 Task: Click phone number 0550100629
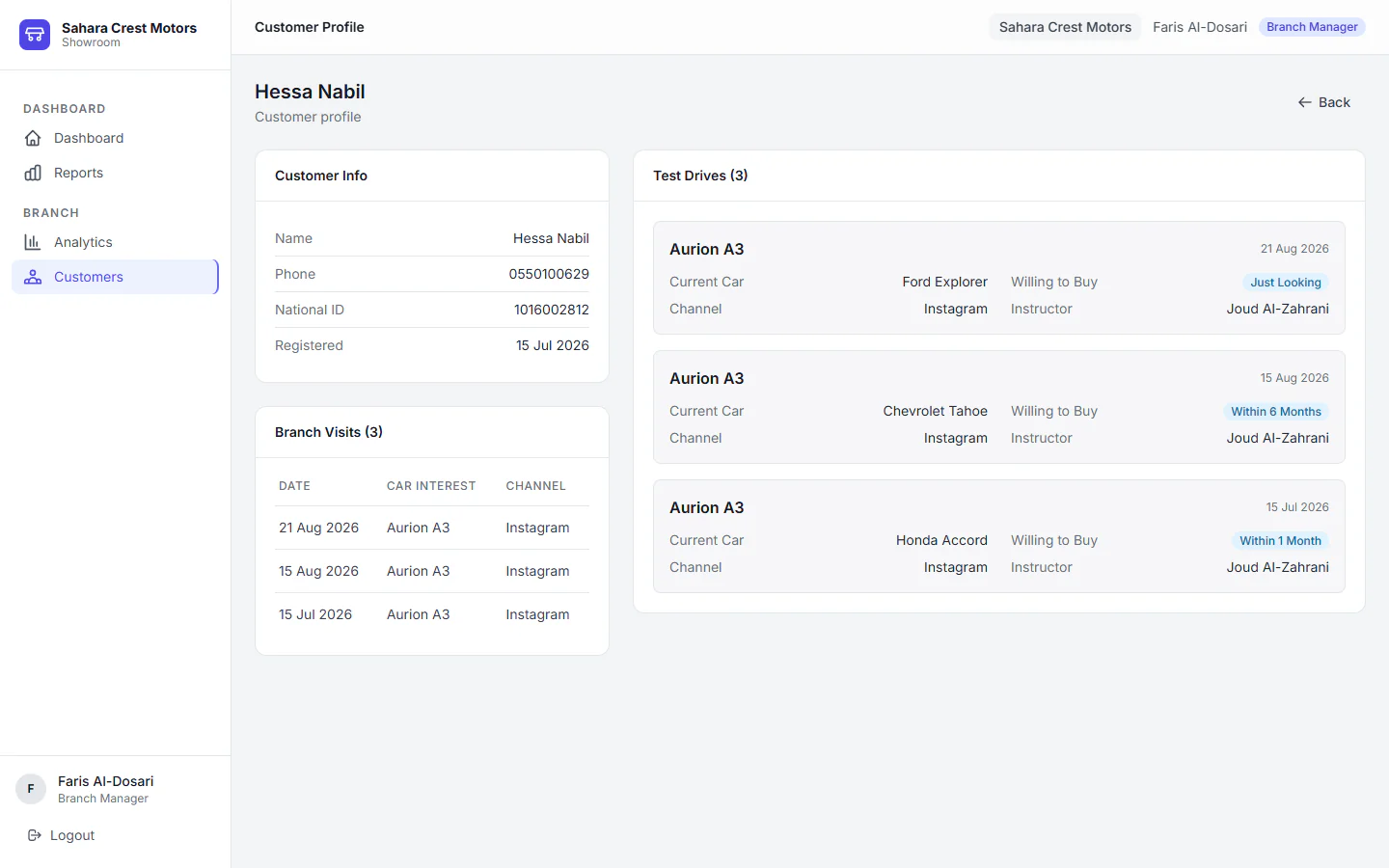pos(549,274)
